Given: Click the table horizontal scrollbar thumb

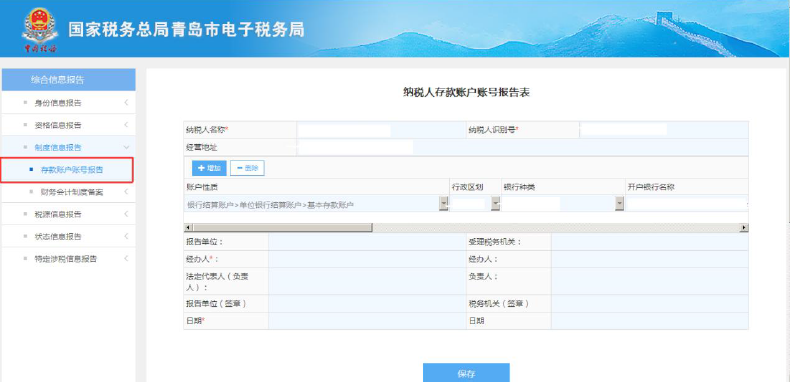Looking at the screenshot, I should (282, 228).
